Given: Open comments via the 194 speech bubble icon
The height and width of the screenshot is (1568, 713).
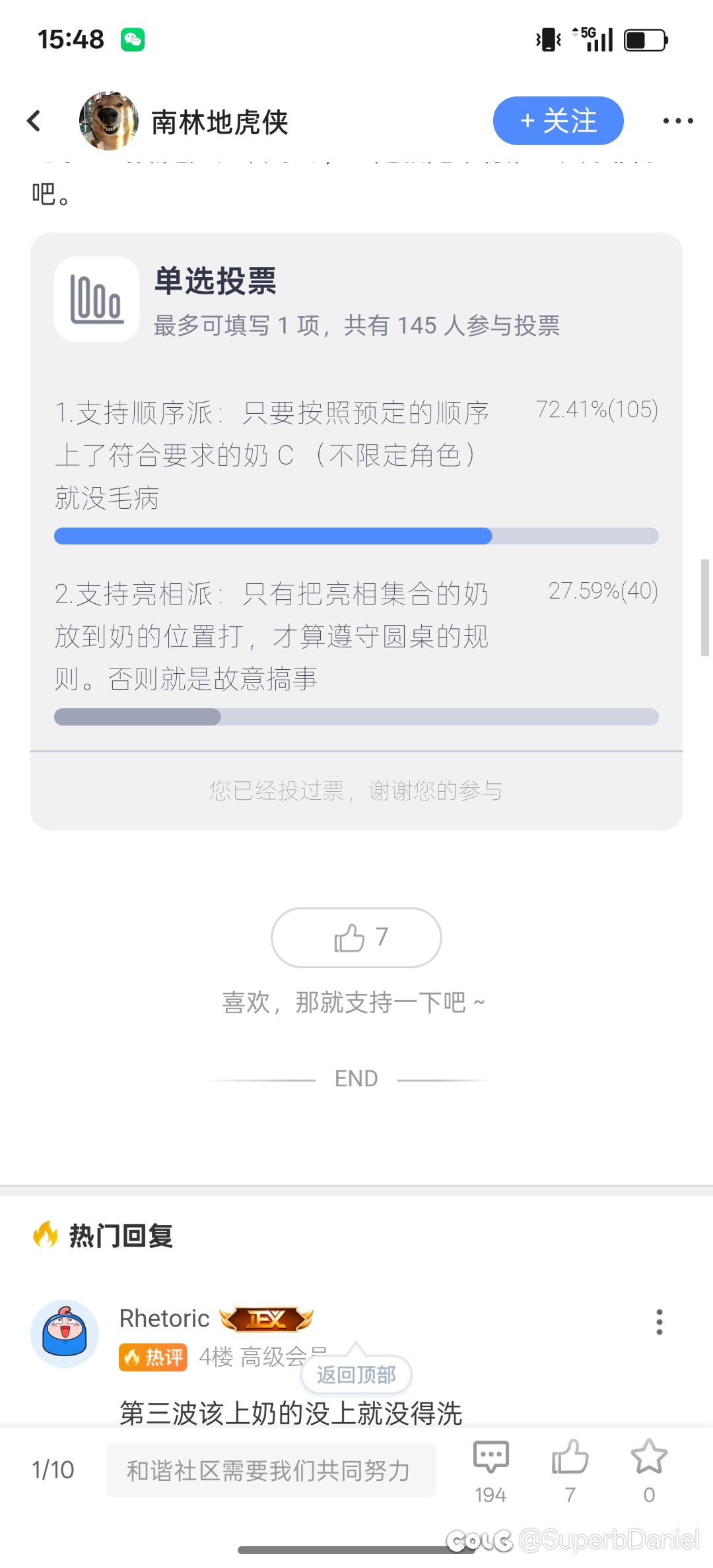Looking at the screenshot, I should [491, 1458].
